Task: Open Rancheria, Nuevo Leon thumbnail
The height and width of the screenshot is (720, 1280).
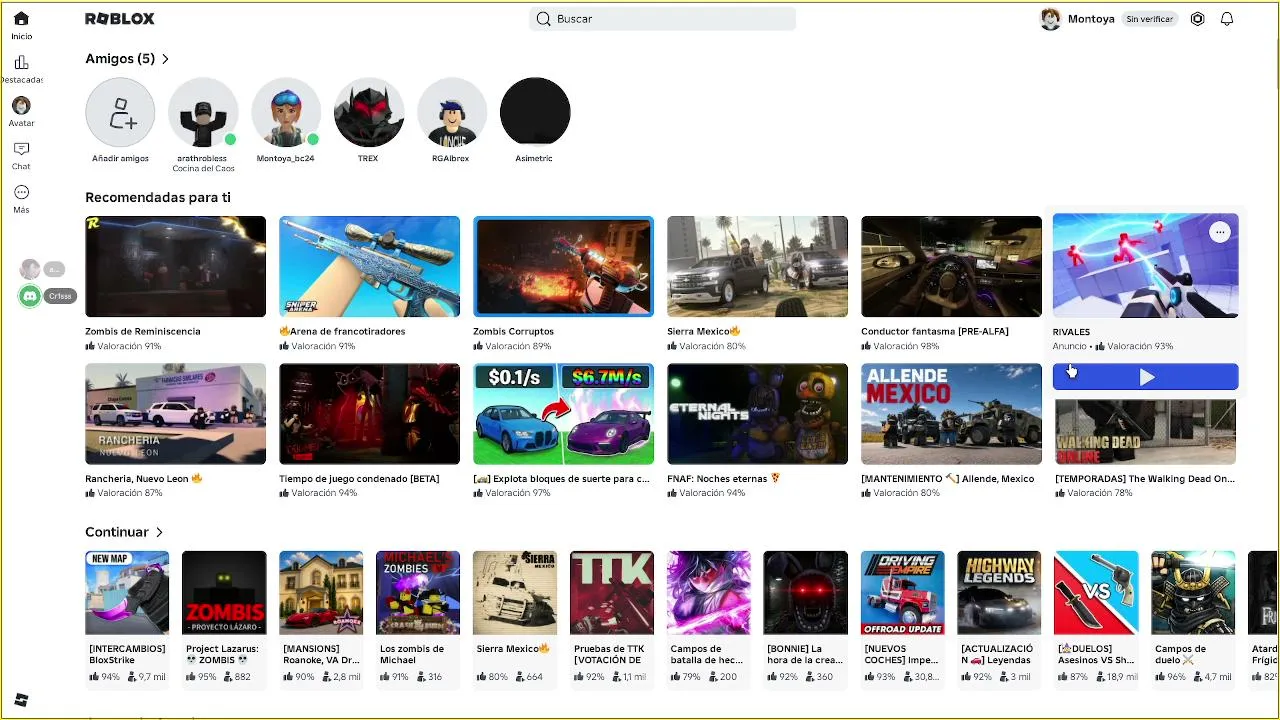Action: click(175, 414)
